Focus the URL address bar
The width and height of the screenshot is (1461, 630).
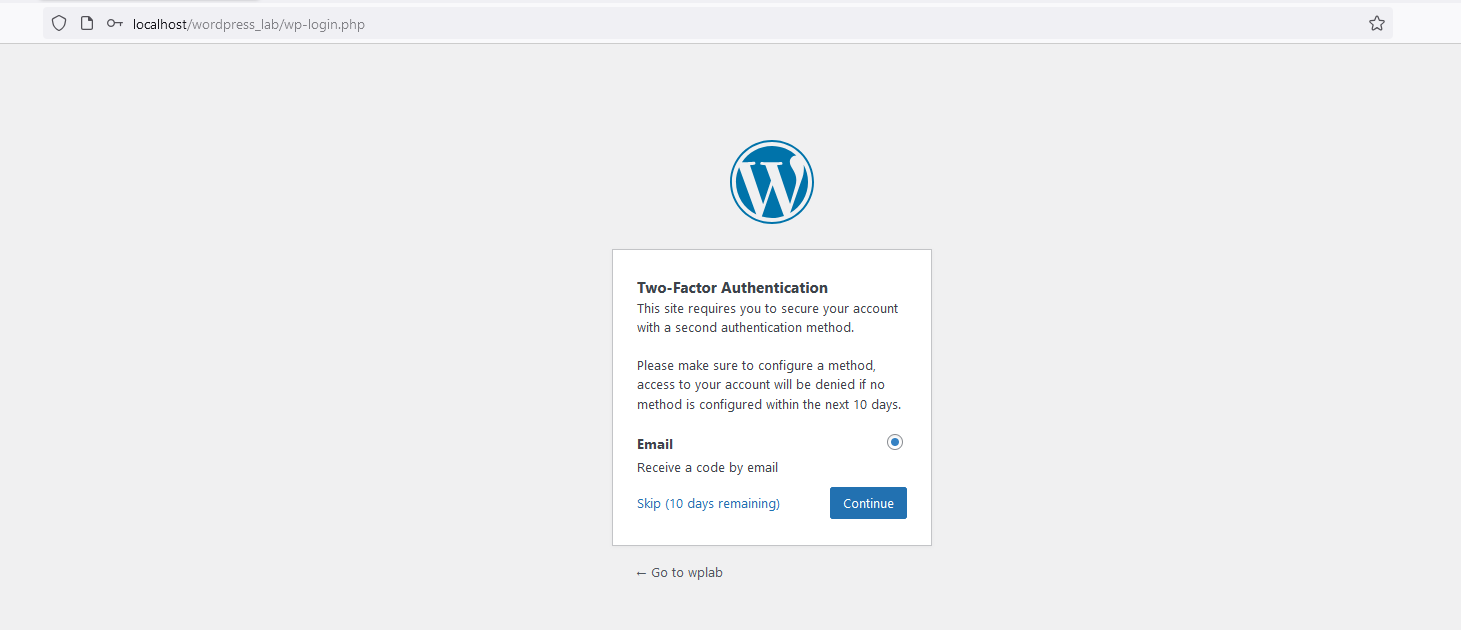(717, 23)
